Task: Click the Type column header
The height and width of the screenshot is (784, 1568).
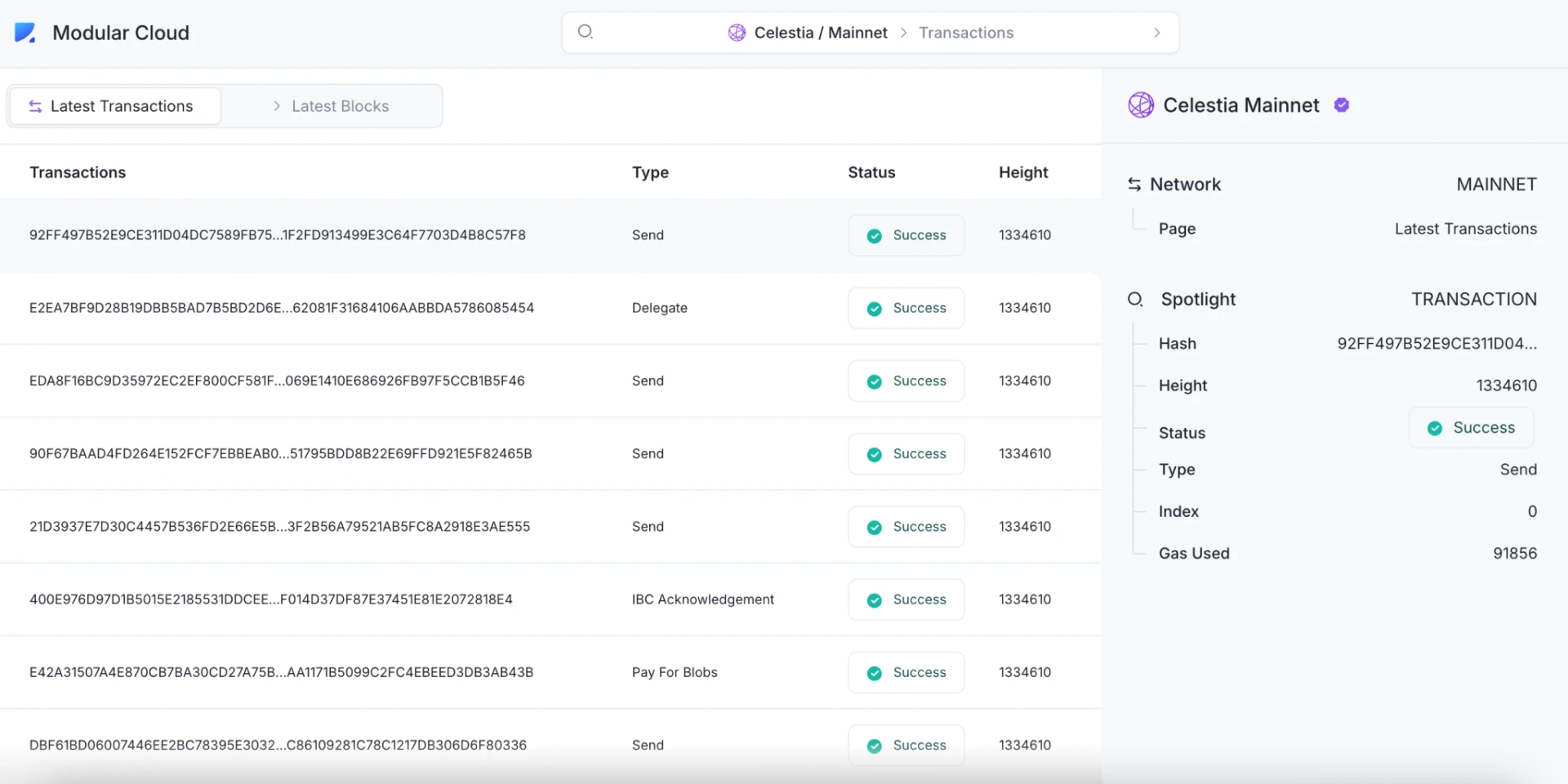Action: tap(650, 172)
